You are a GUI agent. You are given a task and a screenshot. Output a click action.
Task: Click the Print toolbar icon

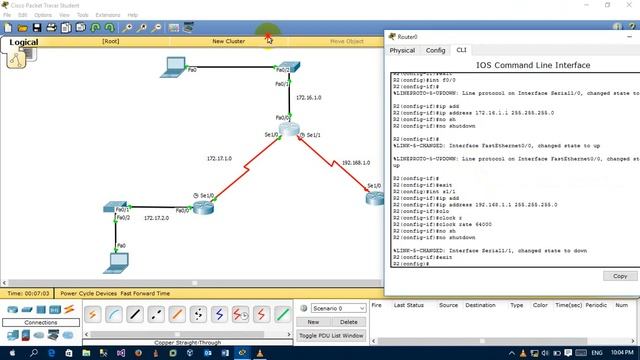pos(51,28)
